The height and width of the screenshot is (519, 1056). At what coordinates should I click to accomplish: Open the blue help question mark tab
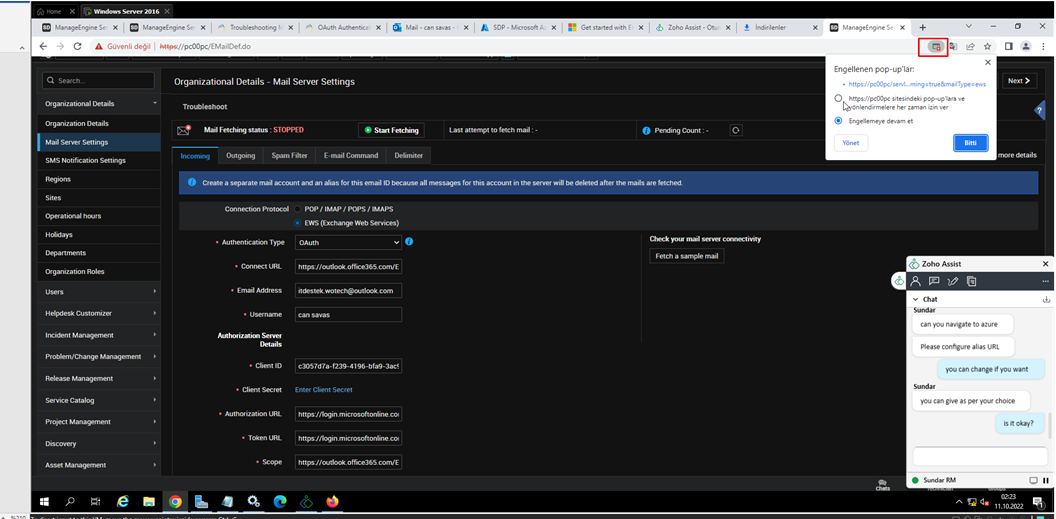click(1039, 110)
